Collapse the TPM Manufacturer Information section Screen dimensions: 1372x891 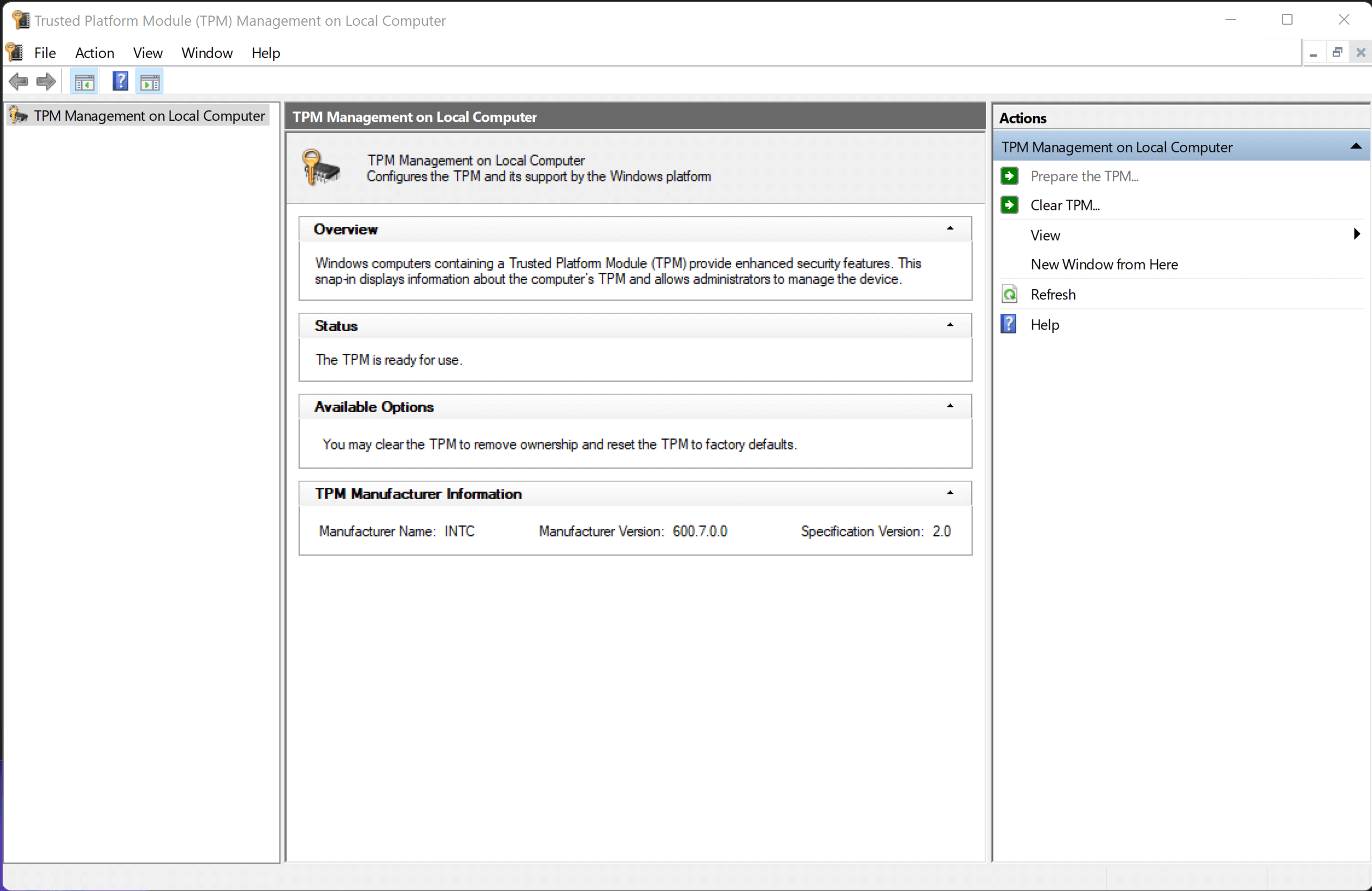point(950,493)
